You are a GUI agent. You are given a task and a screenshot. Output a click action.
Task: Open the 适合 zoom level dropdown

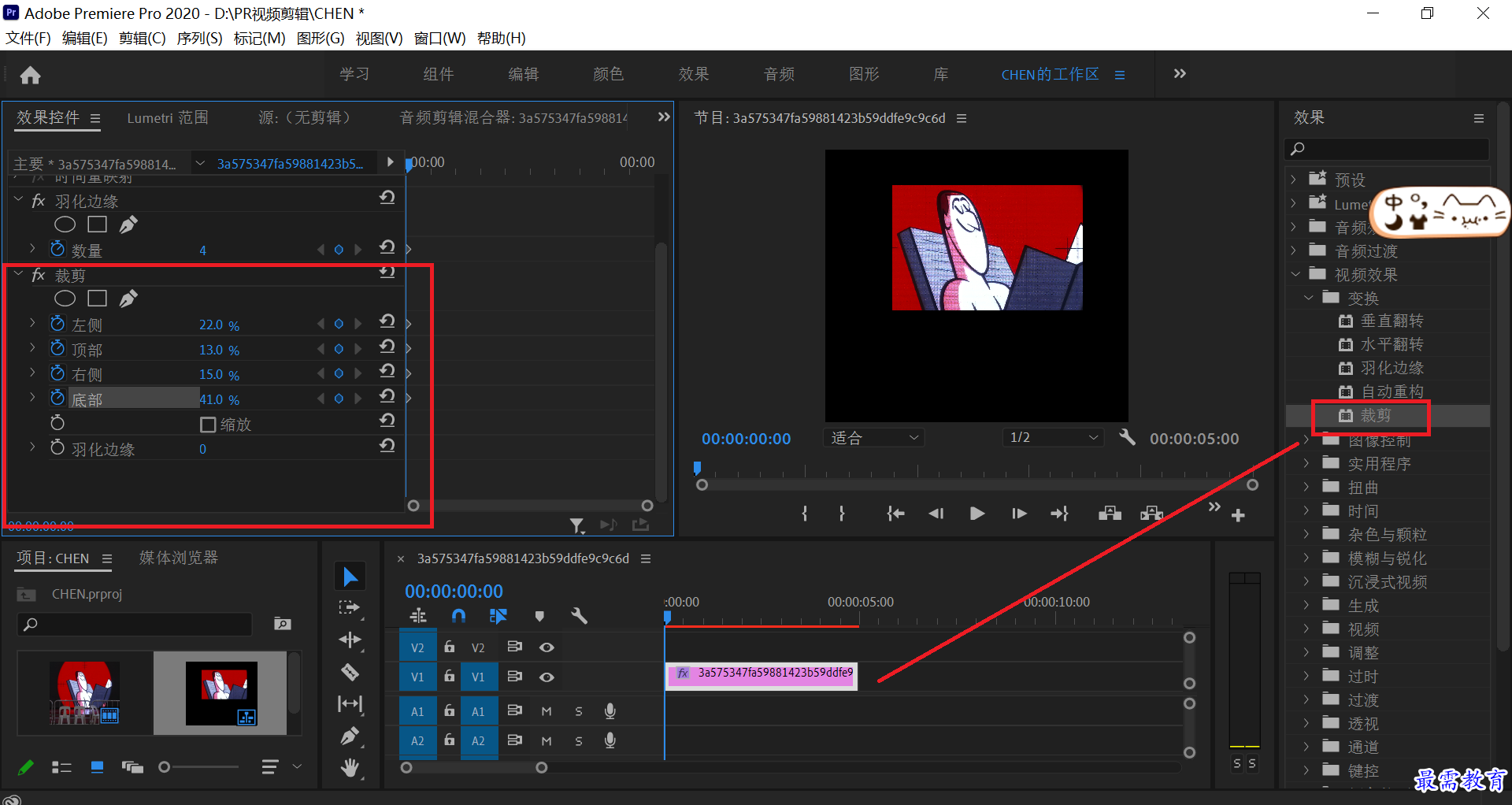tap(873, 437)
